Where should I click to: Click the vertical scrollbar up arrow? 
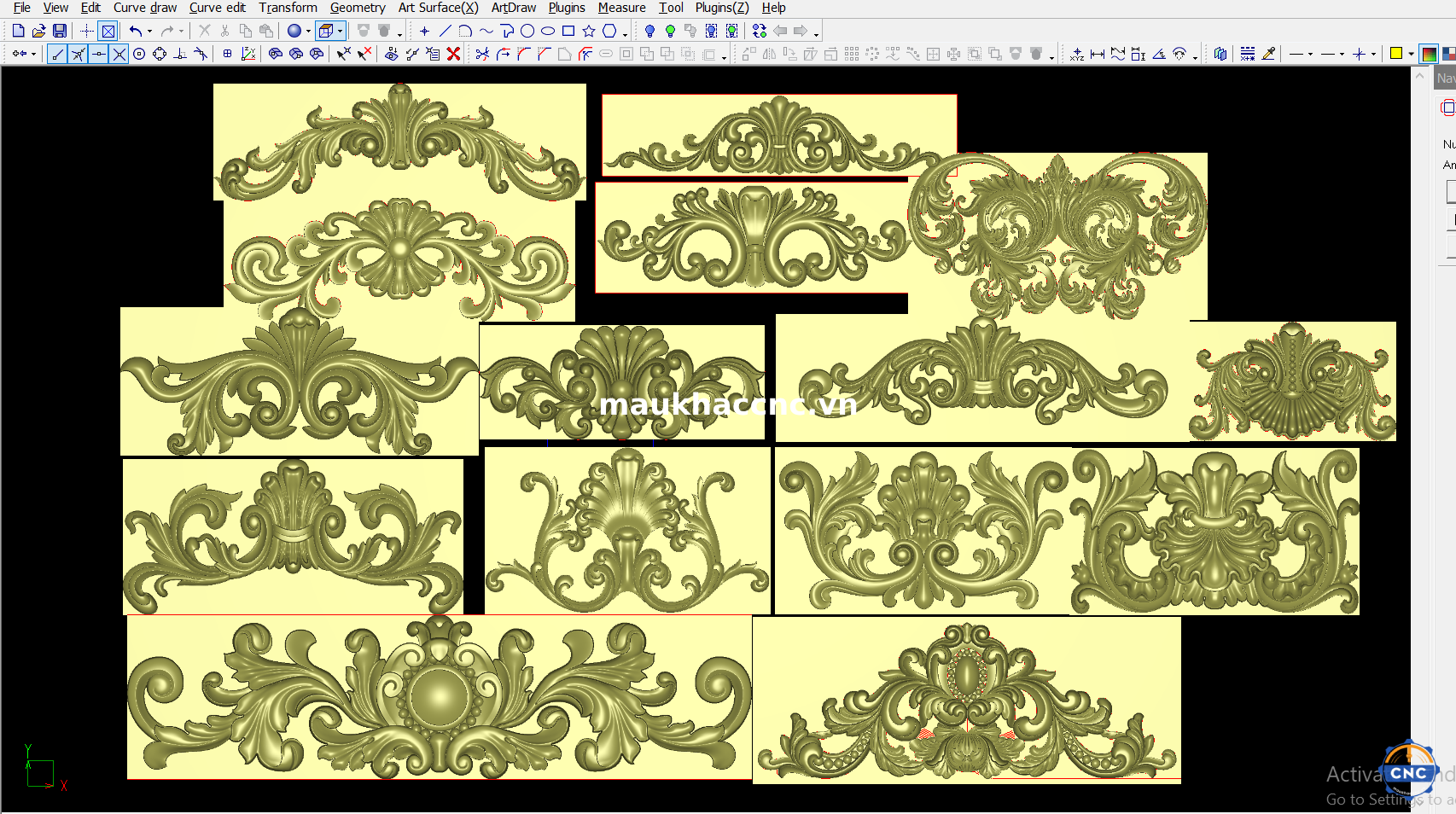(x=1419, y=76)
